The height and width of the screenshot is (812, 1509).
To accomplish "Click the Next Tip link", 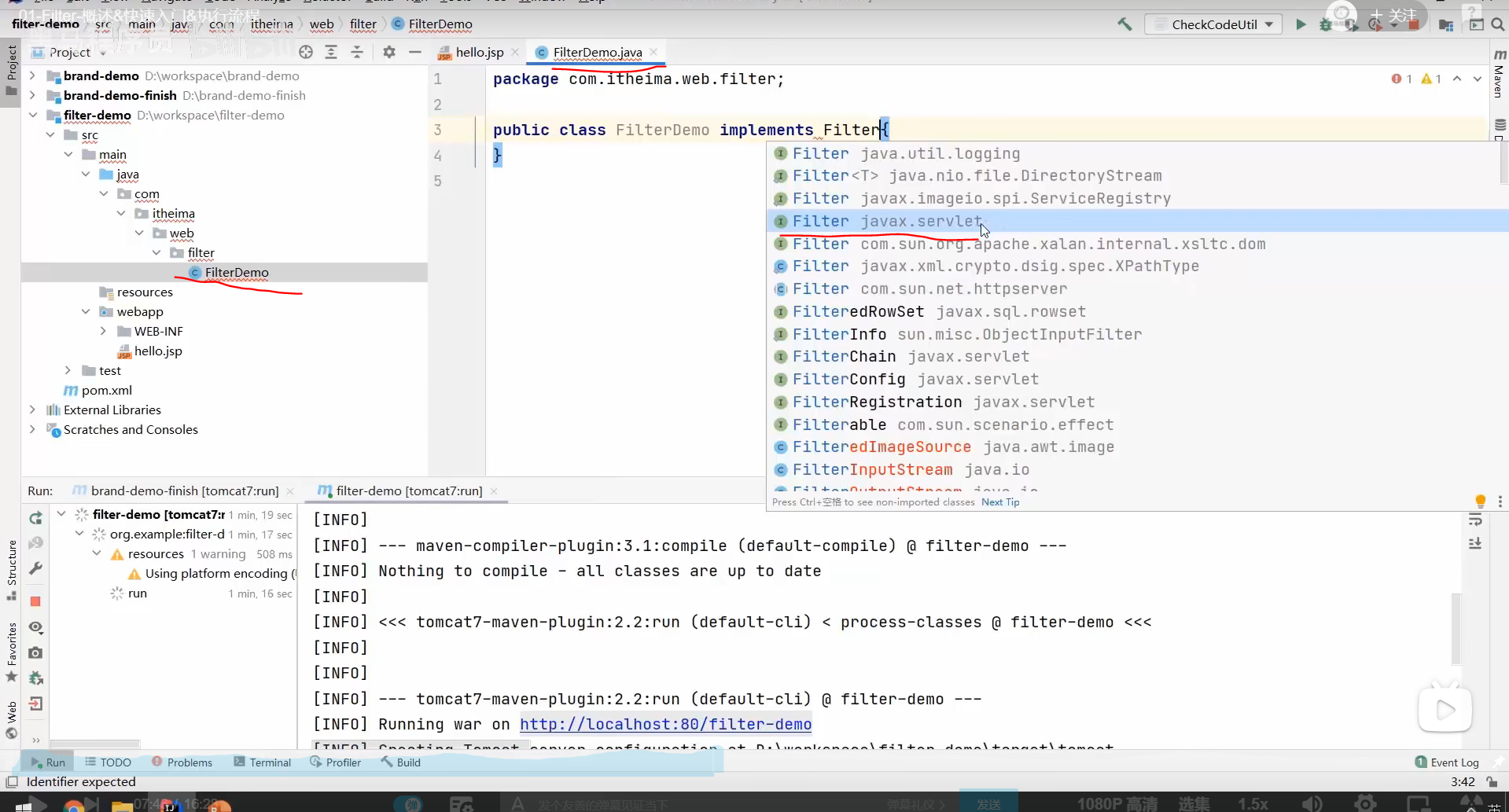I will (x=1000, y=502).
